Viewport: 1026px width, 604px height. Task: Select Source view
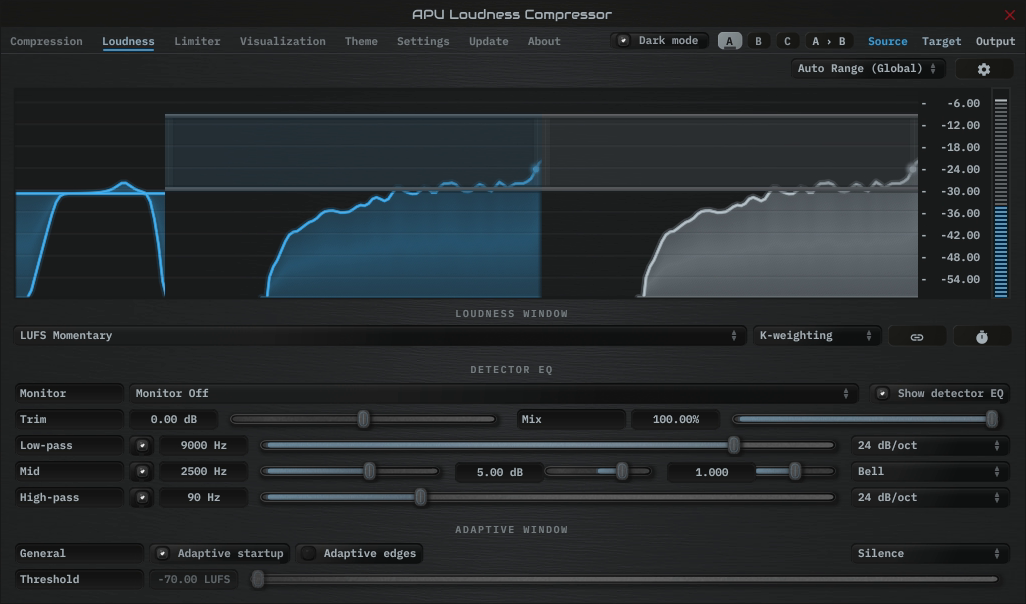click(x=887, y=41)
